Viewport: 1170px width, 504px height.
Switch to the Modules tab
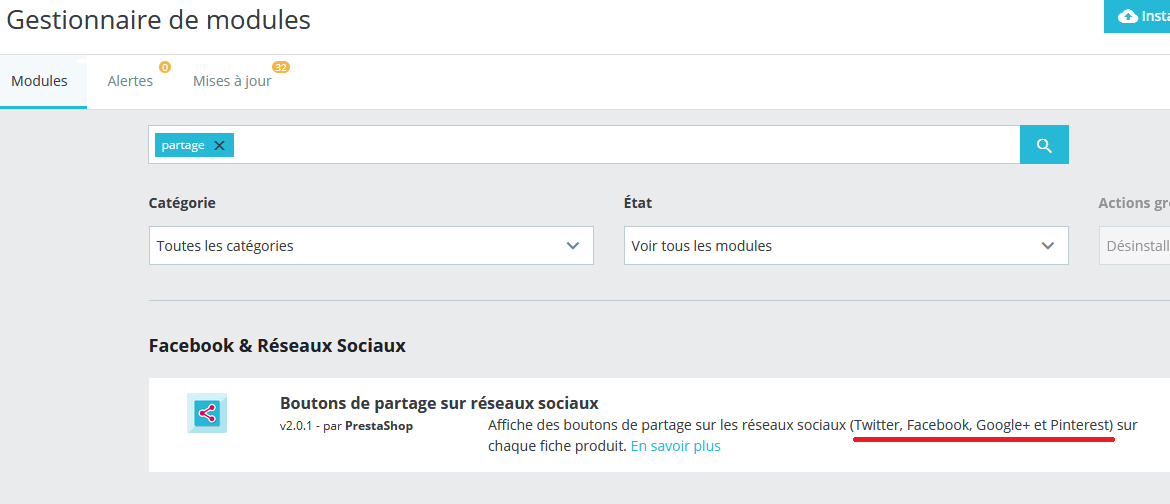click(x=40, y=81)
